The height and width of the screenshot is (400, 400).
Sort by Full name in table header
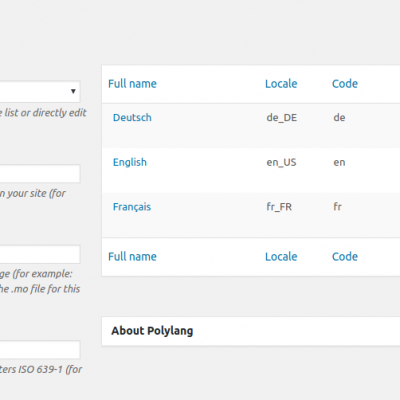point(132,84)
